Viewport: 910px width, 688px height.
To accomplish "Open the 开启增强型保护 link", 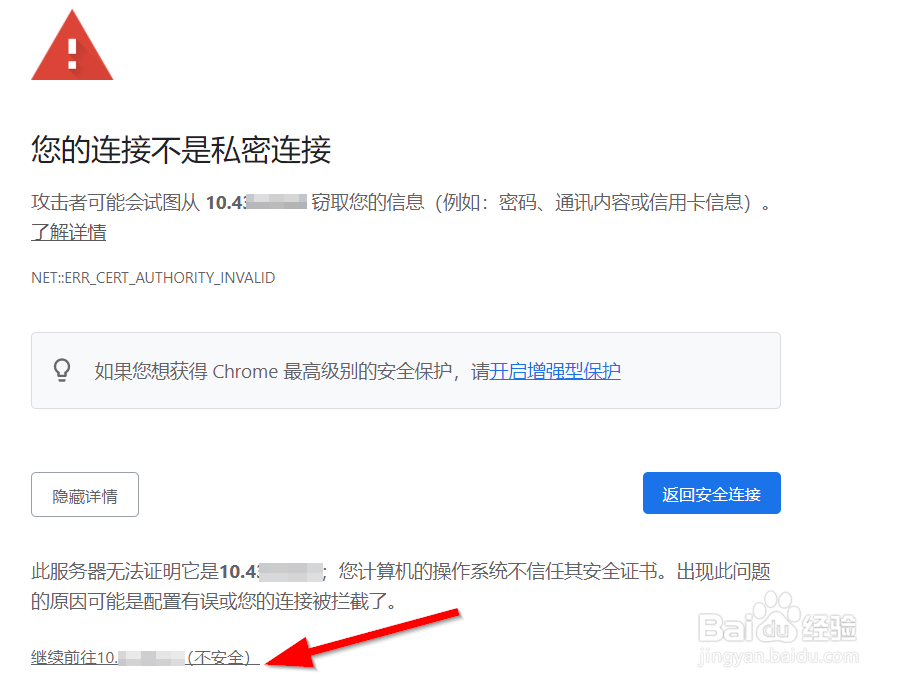I will point(555,371).
